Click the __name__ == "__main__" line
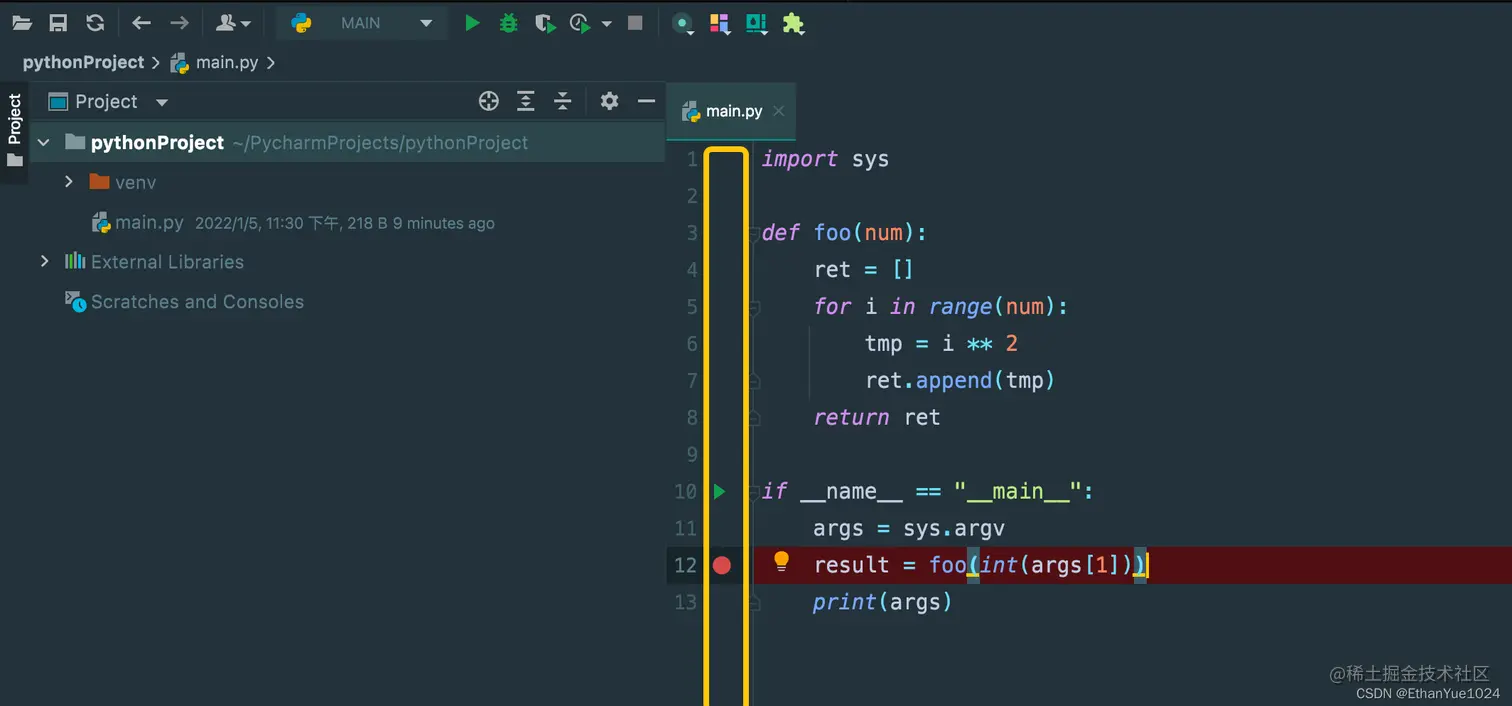Viewport: 1512px width, 706px height. click(x=929, y=492)
